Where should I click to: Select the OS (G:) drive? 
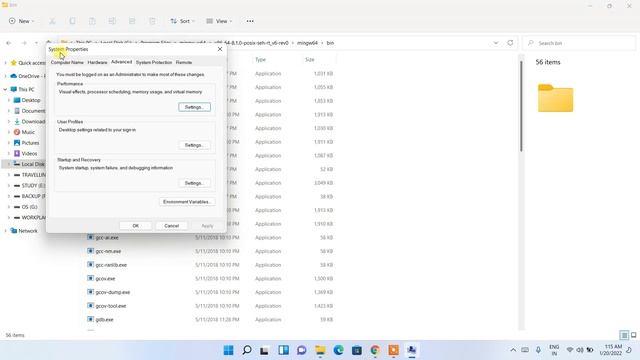click(x=29, y=207)
